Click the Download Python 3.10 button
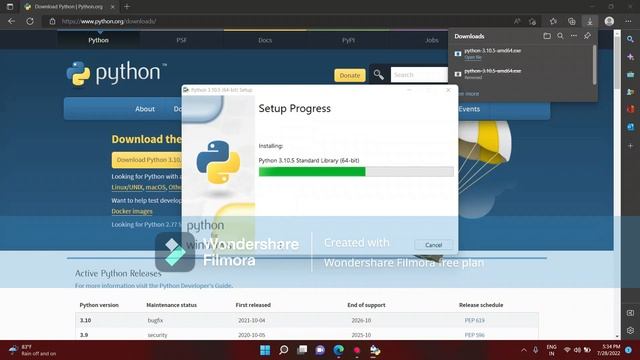The image size is (640, 360). (147, 160)
